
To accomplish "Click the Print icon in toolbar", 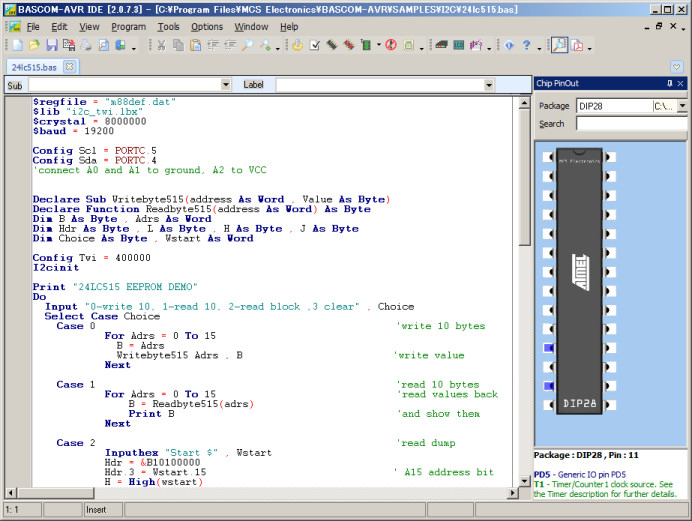I will click(86, 45).
